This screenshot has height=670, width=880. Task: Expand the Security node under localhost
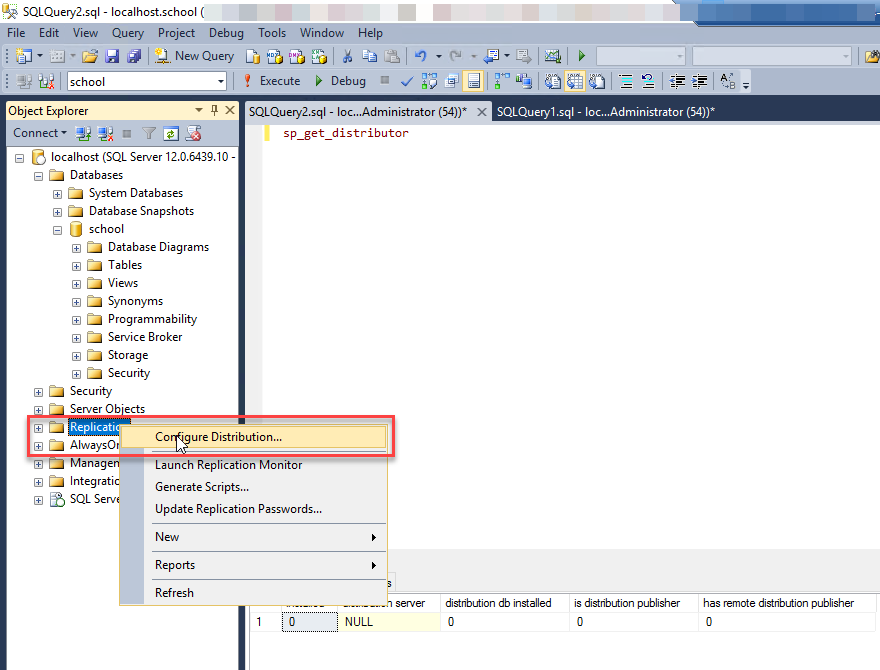point(39,391)
